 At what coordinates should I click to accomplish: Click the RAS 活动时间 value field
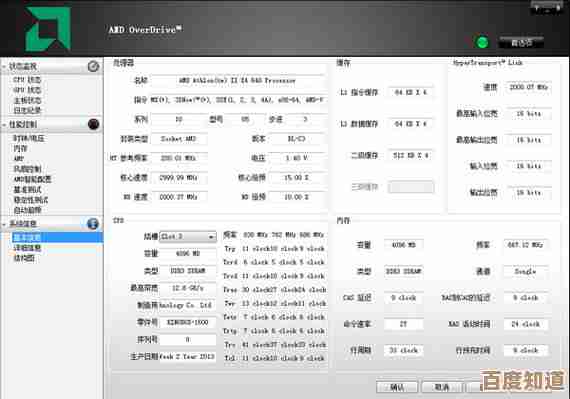[525, 324]
